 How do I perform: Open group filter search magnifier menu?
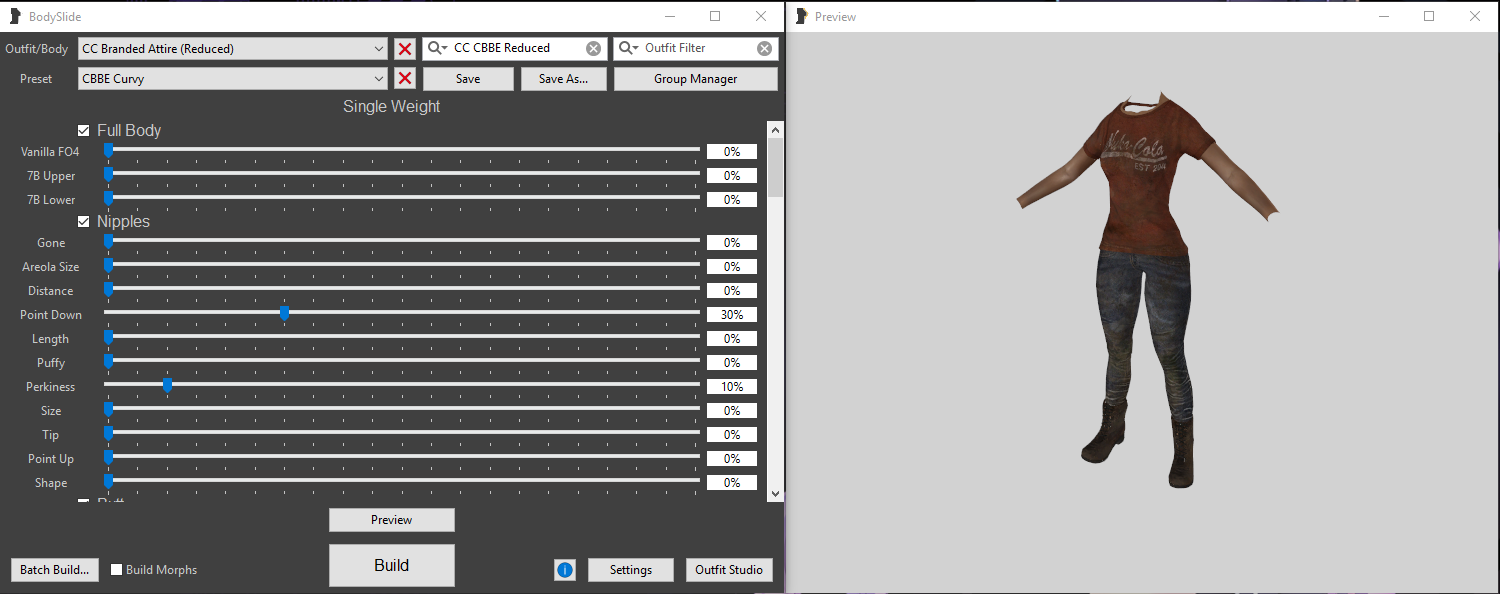coord(437,48)
